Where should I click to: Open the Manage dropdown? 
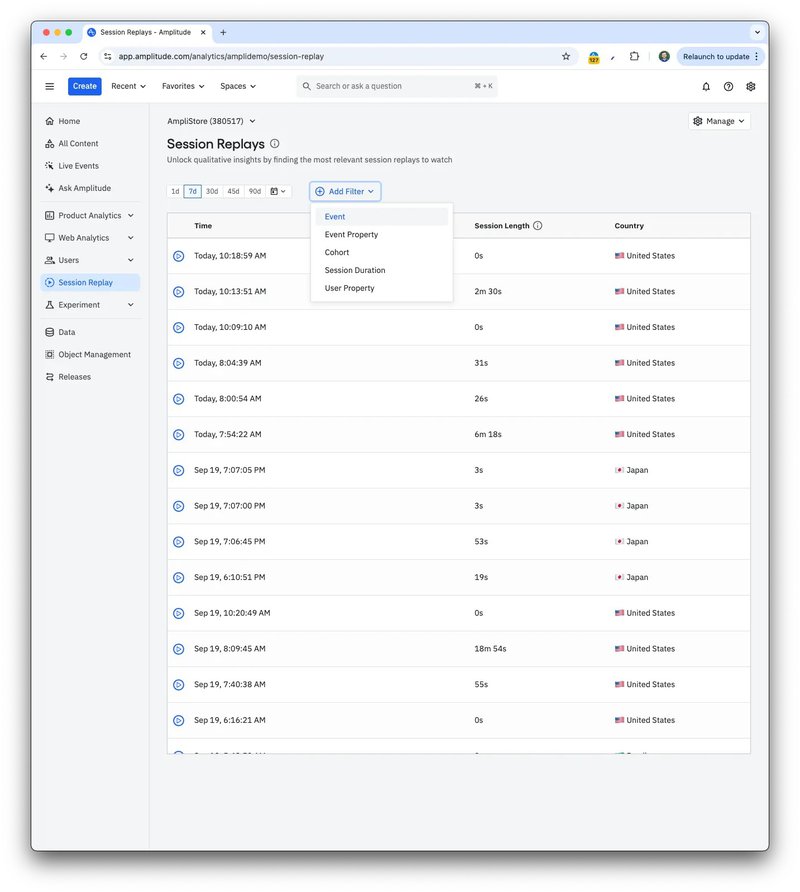coord(719,121)
